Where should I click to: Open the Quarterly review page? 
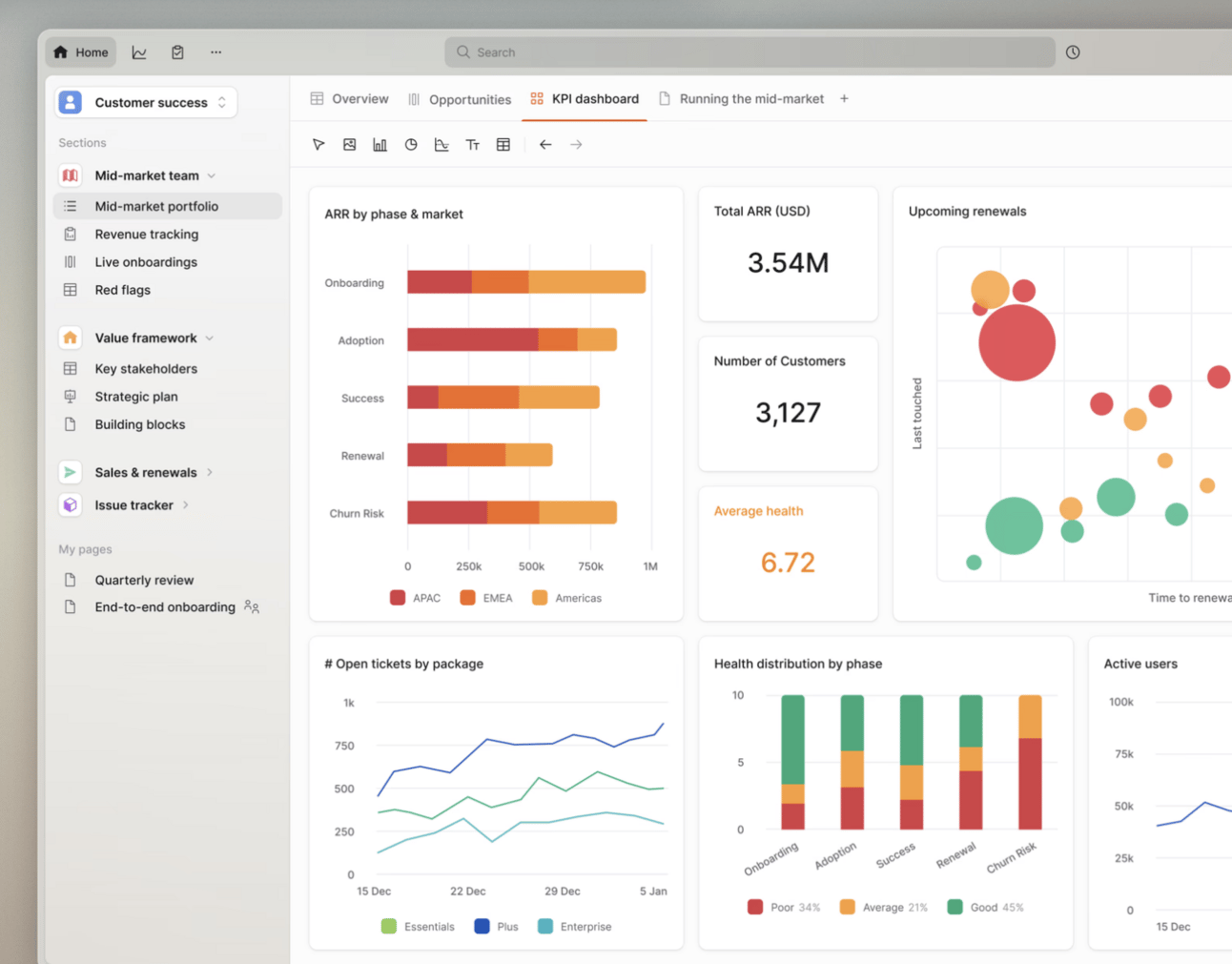tap(144, 580)
